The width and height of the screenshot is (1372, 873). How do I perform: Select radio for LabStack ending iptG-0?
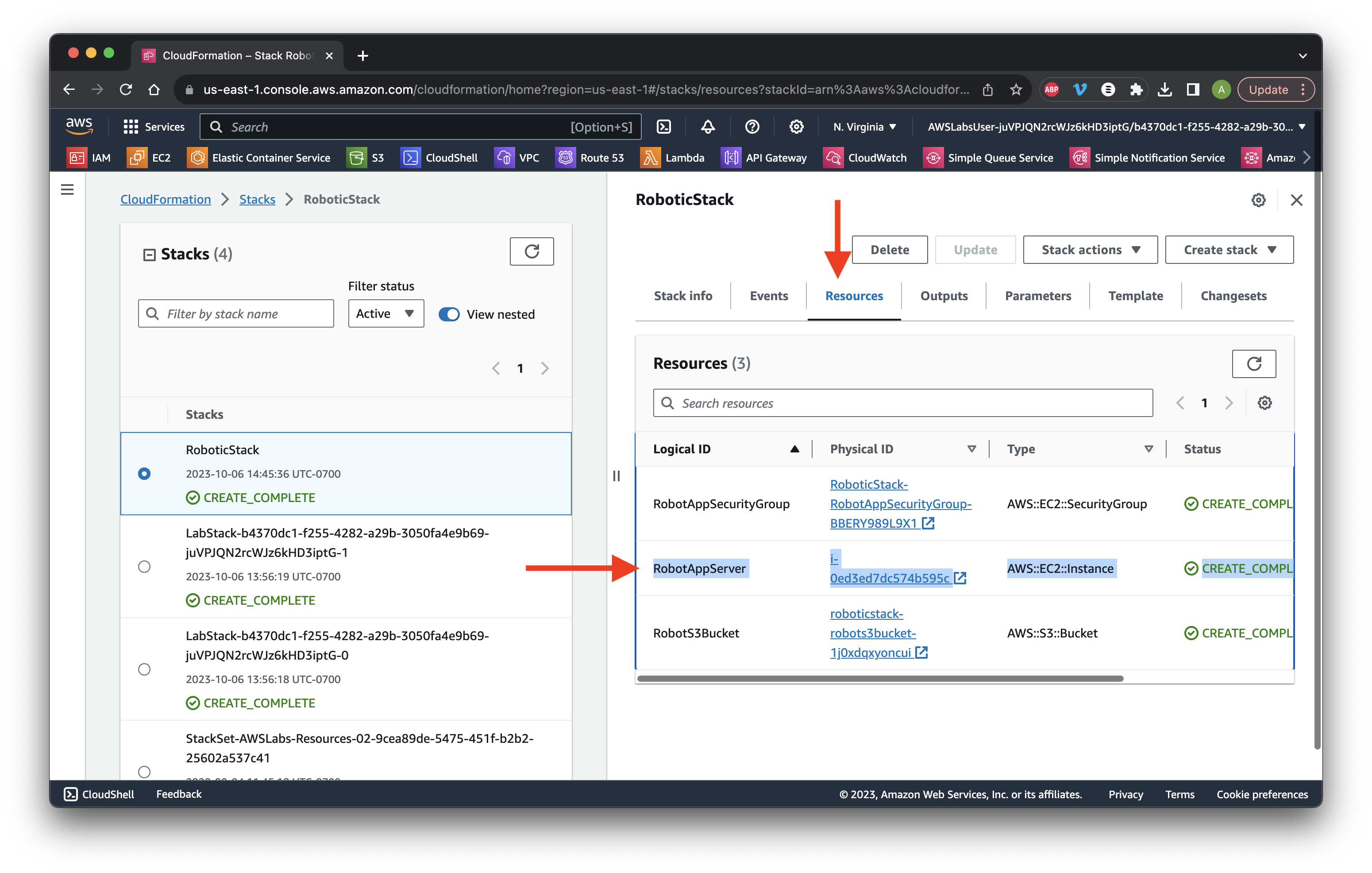coord(144,669)
